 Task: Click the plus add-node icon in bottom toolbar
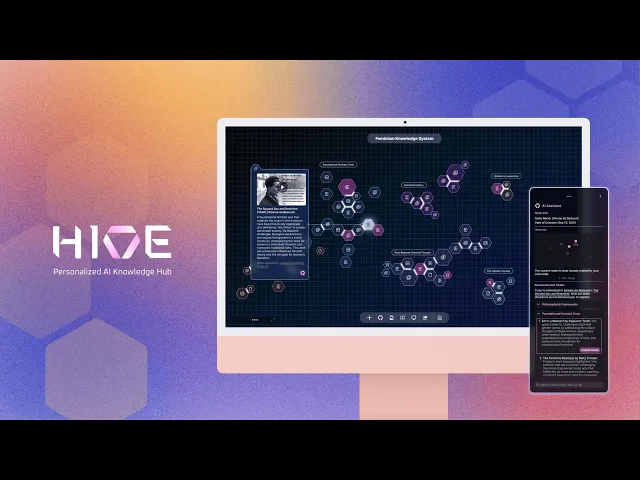click(369, 318)
